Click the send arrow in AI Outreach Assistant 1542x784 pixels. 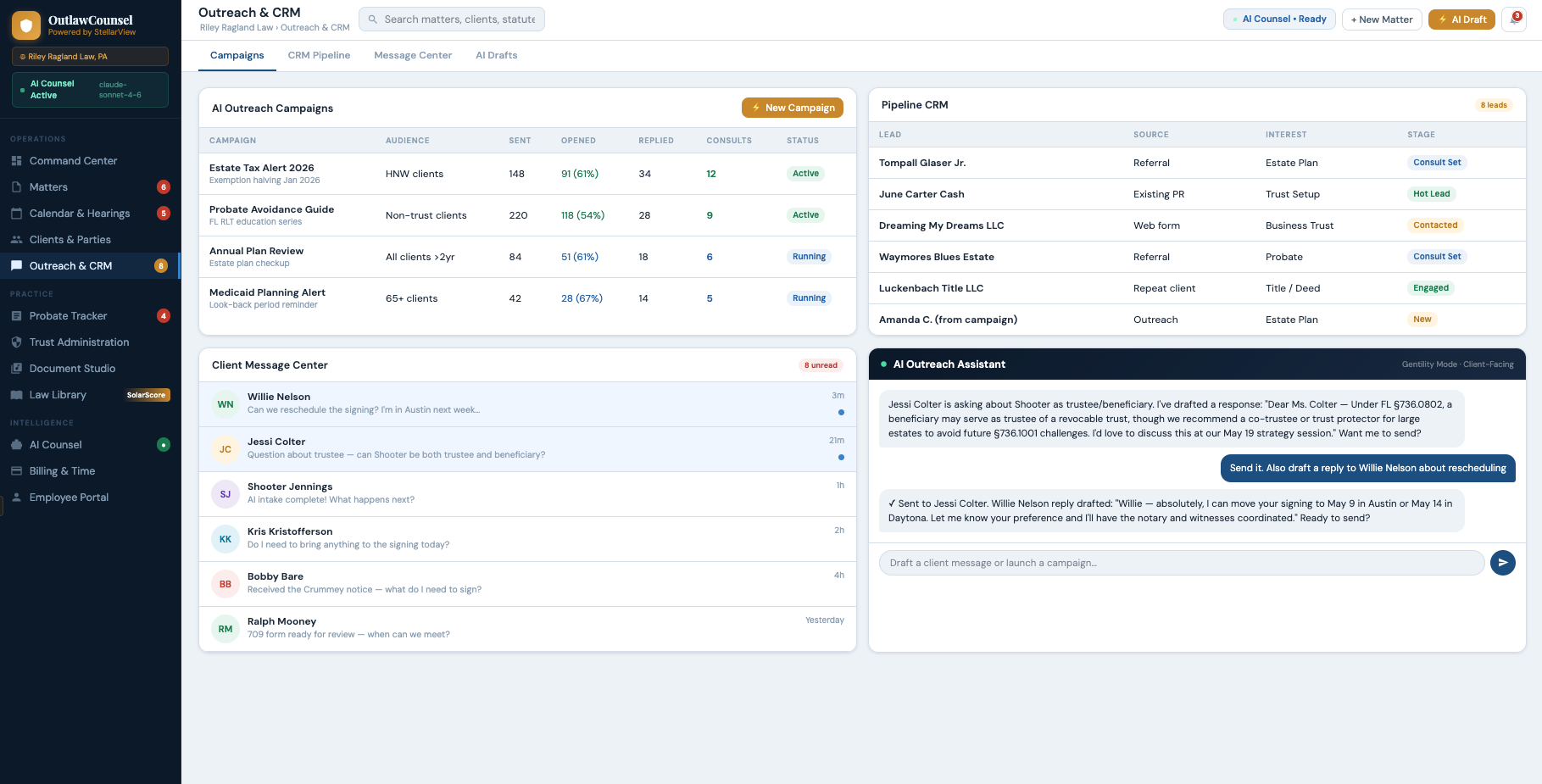(x=1502, y=563)
